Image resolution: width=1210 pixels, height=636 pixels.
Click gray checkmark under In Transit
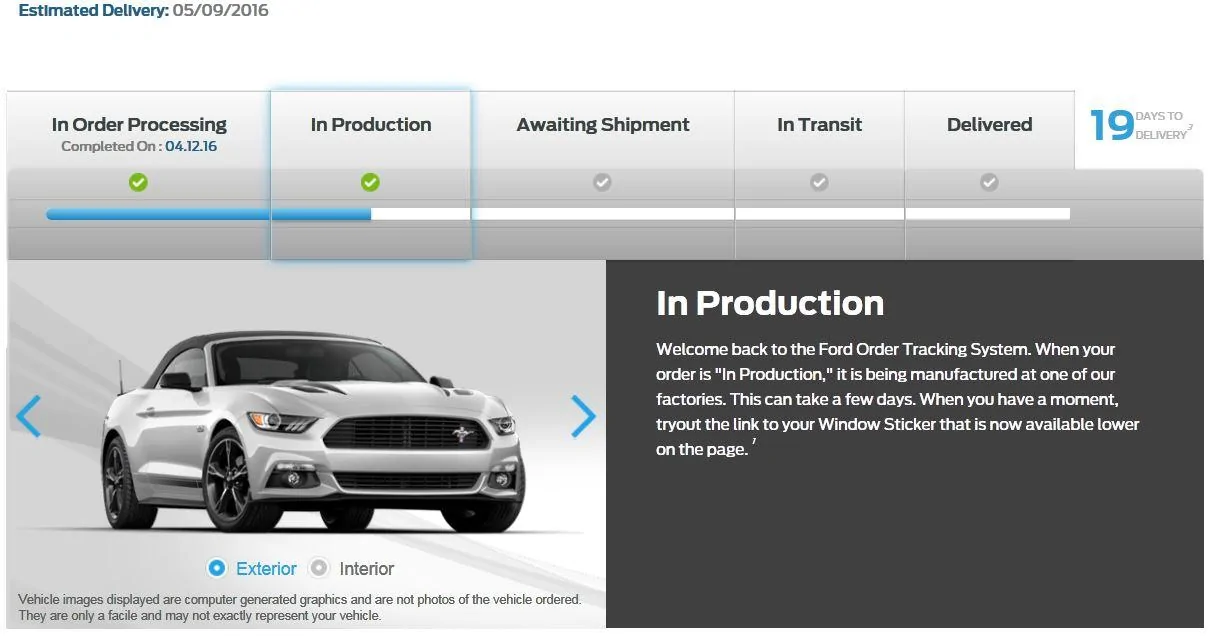tap(819, 182)
